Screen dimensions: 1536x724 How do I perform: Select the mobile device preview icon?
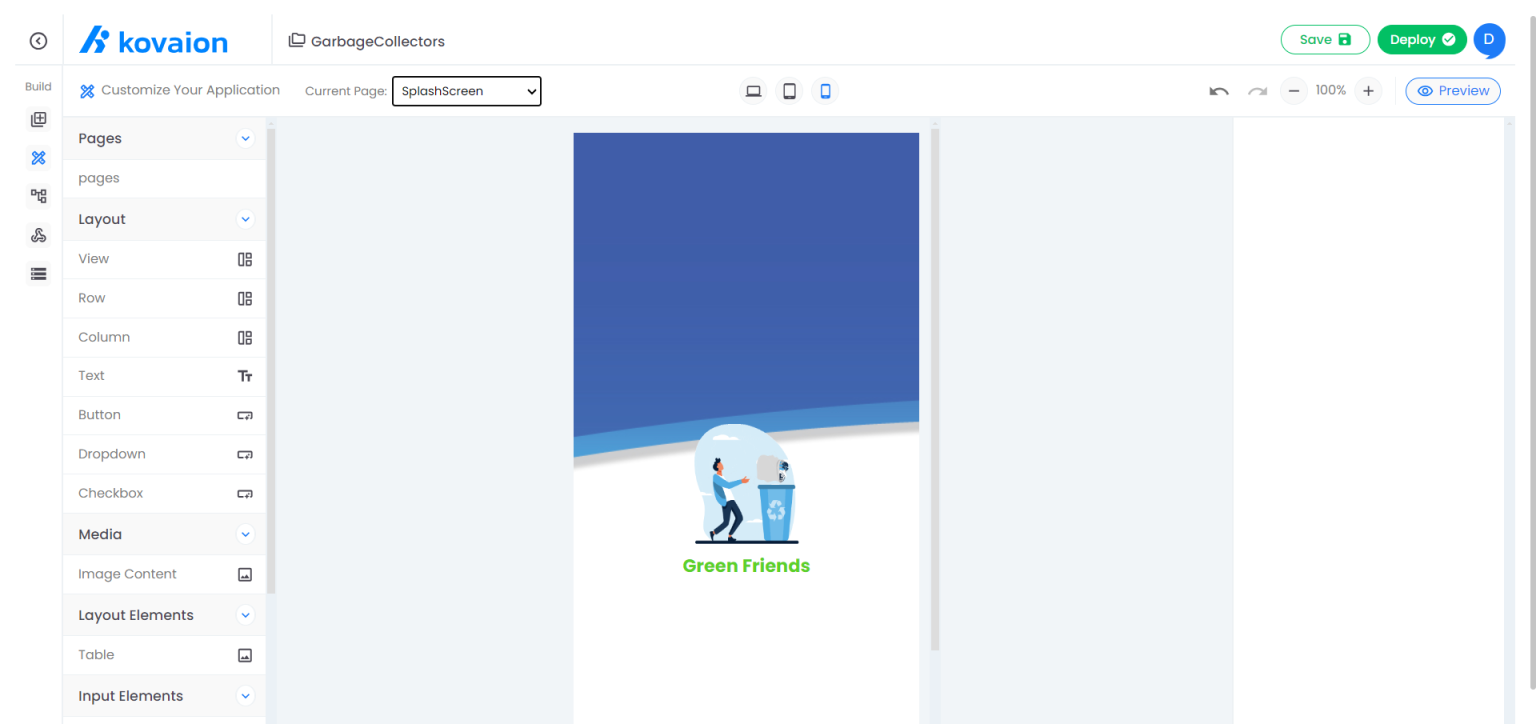click(x=824, y=90)
